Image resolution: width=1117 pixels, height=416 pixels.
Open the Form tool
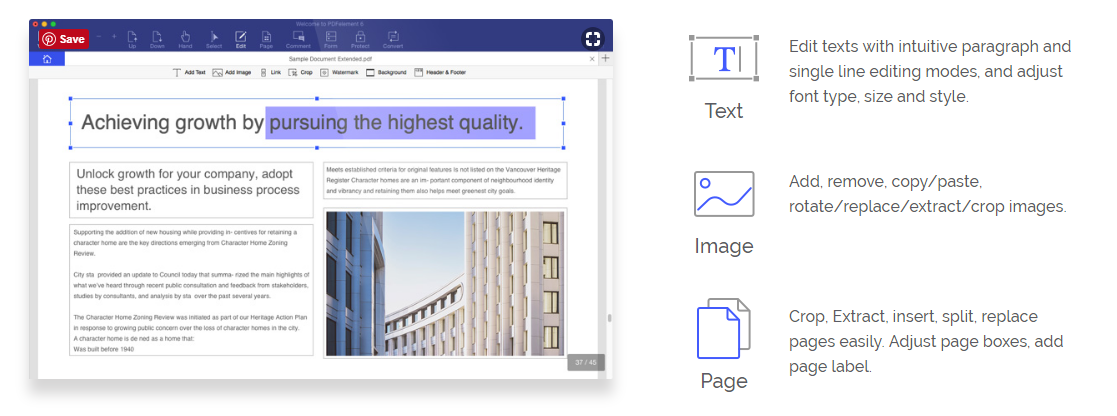(x=331, y=39)
